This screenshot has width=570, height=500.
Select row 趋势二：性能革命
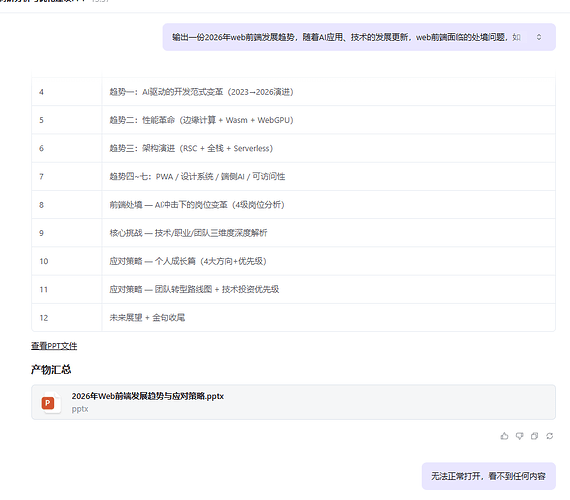[293, 120]
